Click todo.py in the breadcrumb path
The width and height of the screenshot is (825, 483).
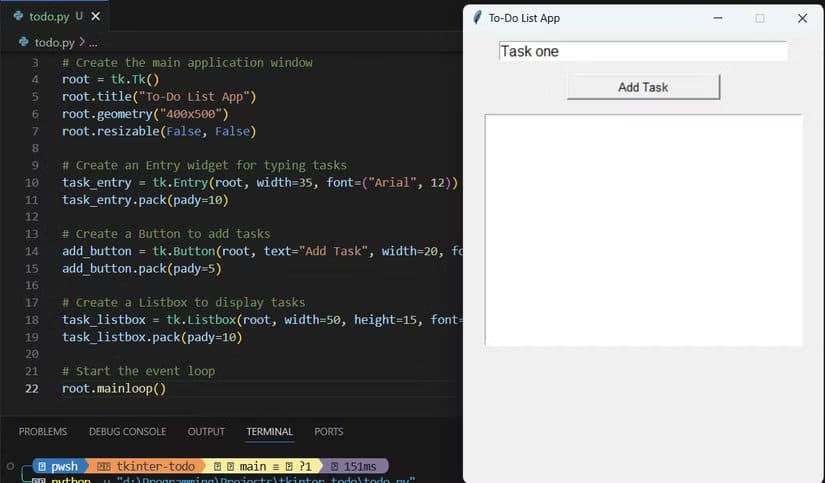click(x=54, y=42)
